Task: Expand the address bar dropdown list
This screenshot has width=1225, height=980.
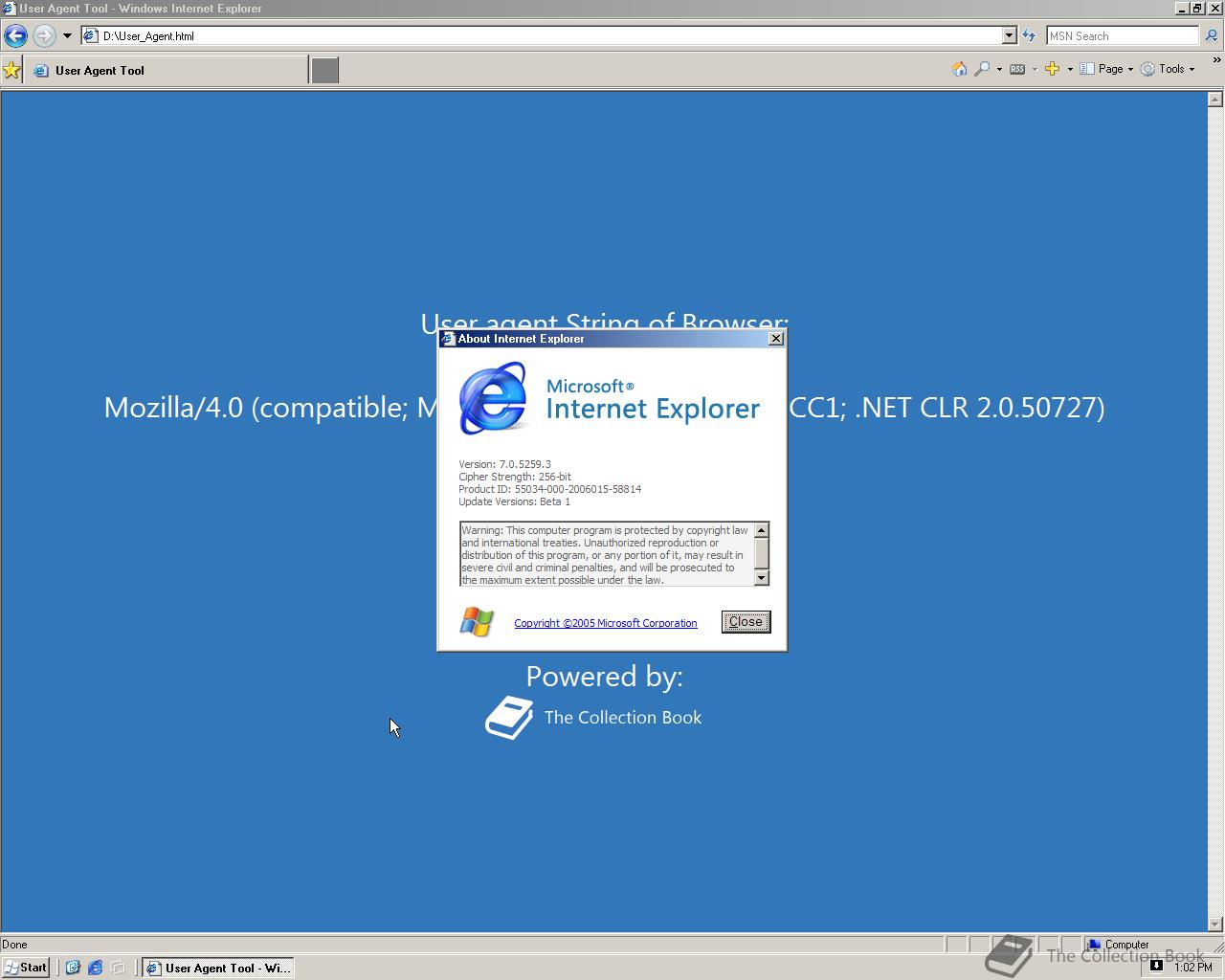Action: 1009,36
